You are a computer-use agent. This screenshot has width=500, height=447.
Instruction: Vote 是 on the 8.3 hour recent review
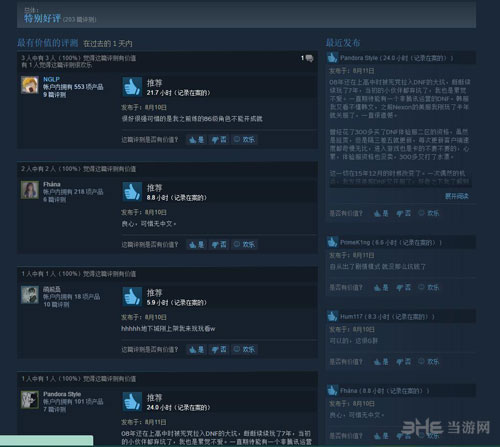[381, 362]
